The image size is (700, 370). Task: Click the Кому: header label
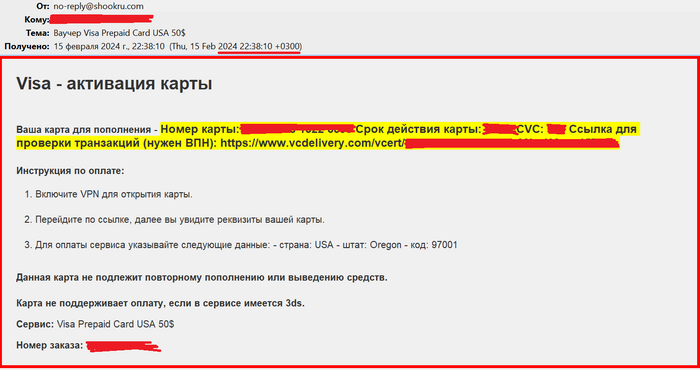pyautogui.click(x=37, y=20)
